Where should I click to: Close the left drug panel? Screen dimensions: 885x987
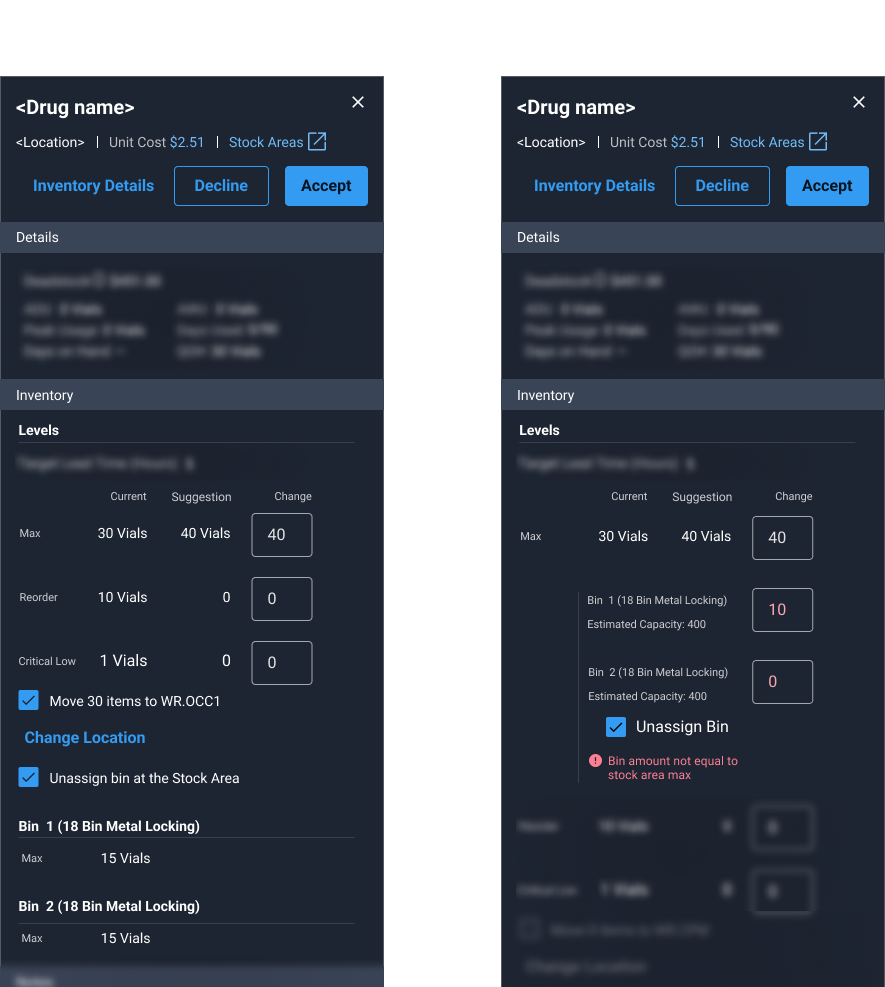pos(358,102)
